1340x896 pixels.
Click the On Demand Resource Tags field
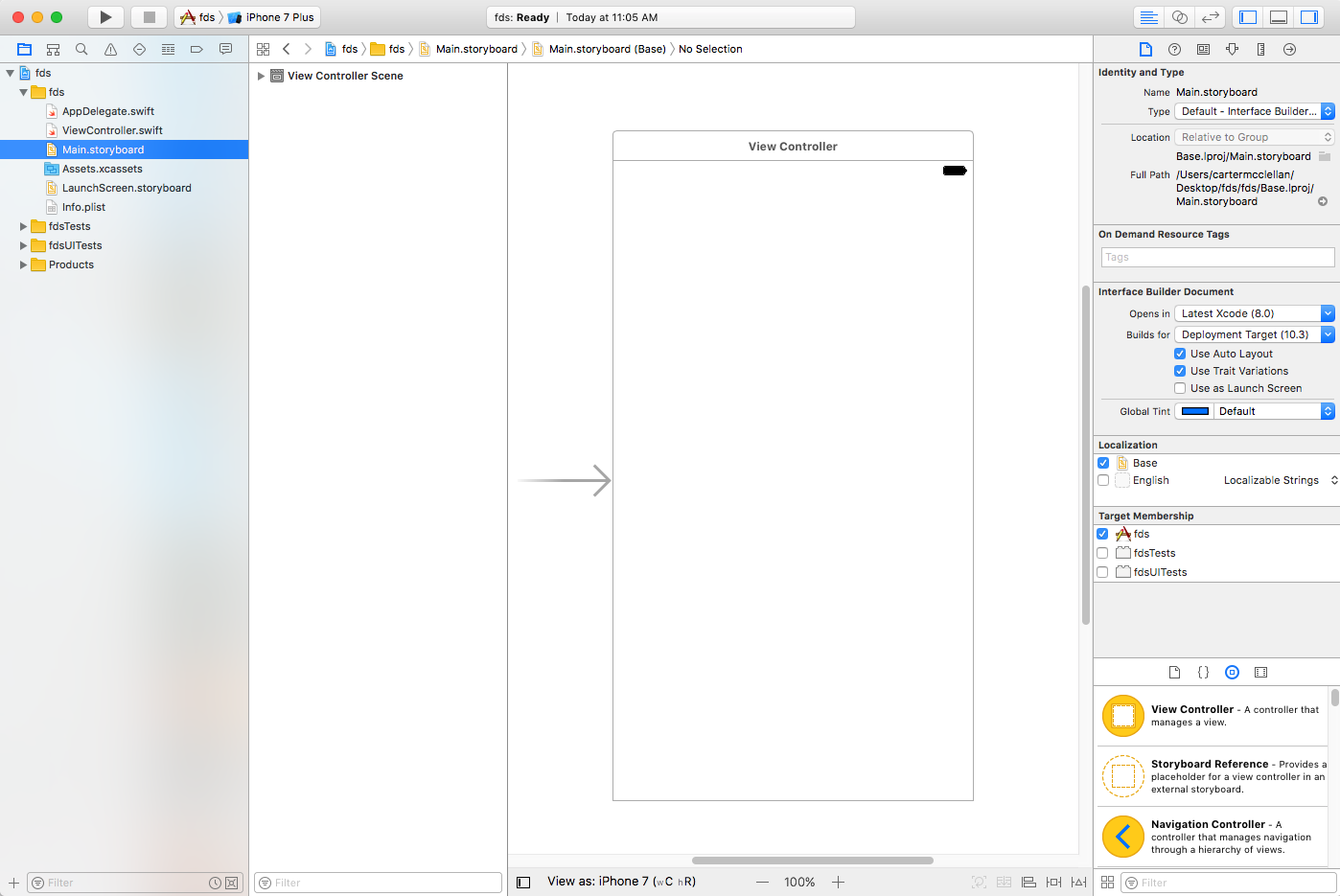1217,257
